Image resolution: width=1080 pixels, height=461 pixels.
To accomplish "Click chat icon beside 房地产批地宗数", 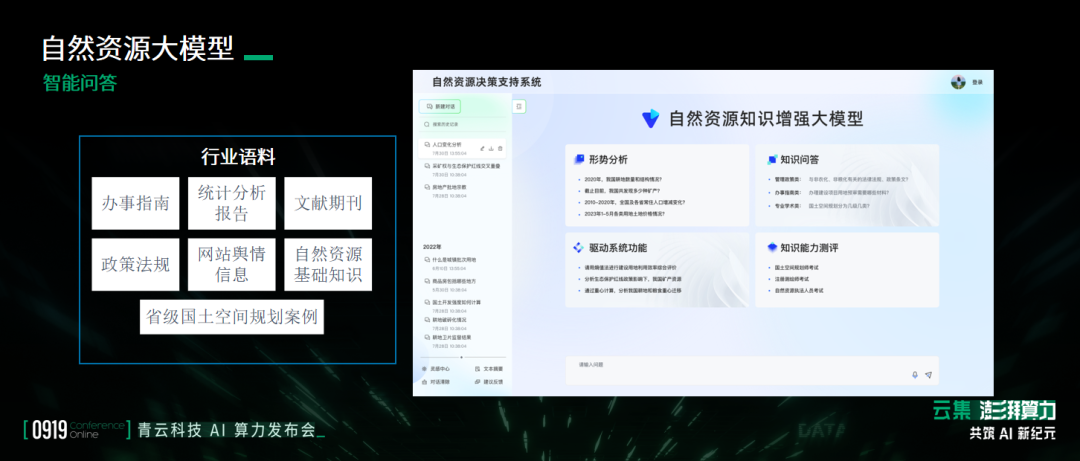I will click(x=427, y=187).
